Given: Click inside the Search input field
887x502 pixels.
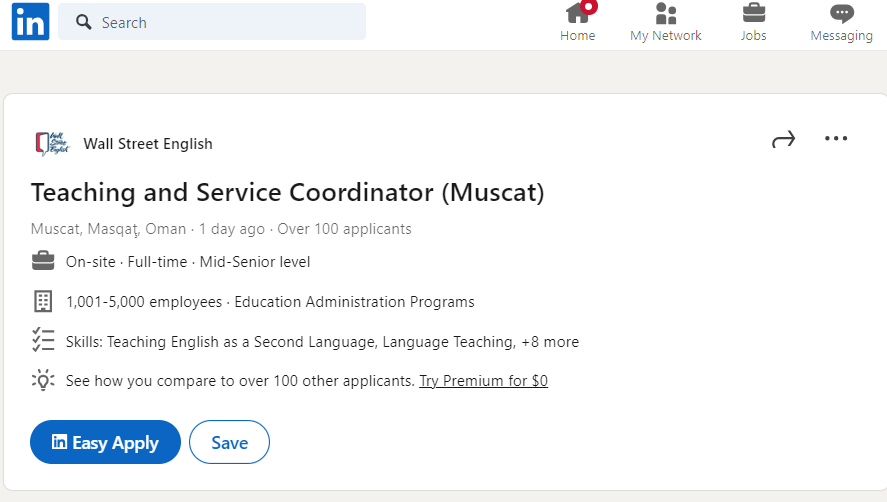Looking at the screenshot, I should click(x=212, y=22).
